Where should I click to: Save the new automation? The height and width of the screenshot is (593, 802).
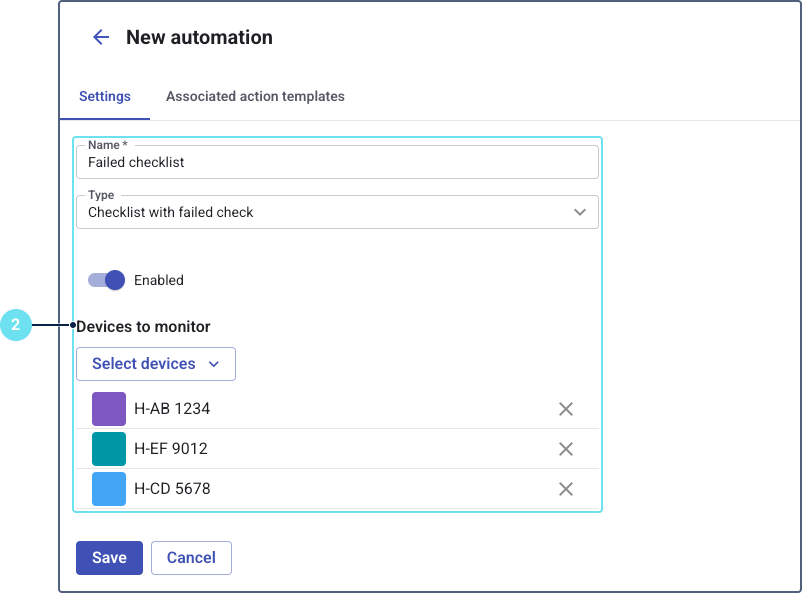click(x=109, y=558)
